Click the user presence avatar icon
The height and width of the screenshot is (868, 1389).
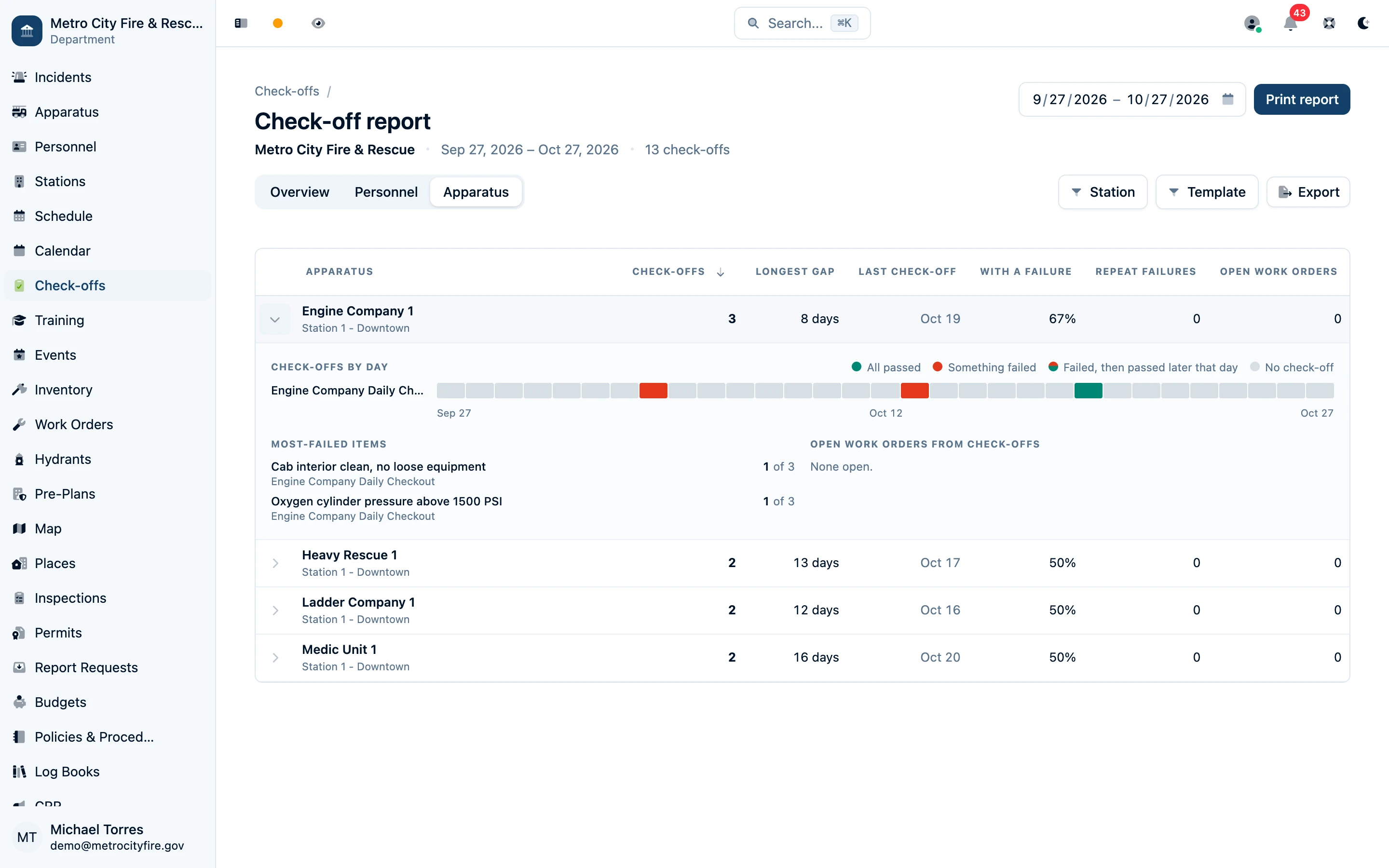click(x=1252, y=23)
